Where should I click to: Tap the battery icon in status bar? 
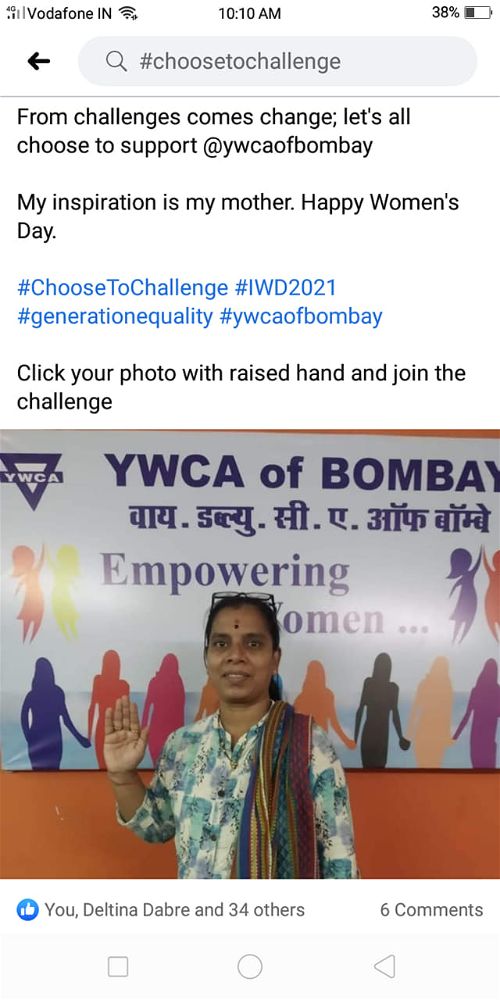coord(478,12)
